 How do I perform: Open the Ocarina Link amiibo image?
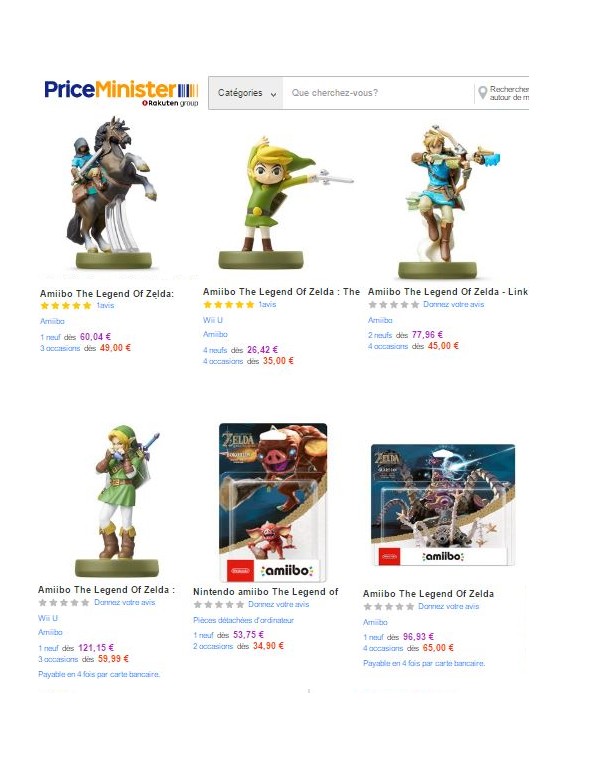(120, 501)
